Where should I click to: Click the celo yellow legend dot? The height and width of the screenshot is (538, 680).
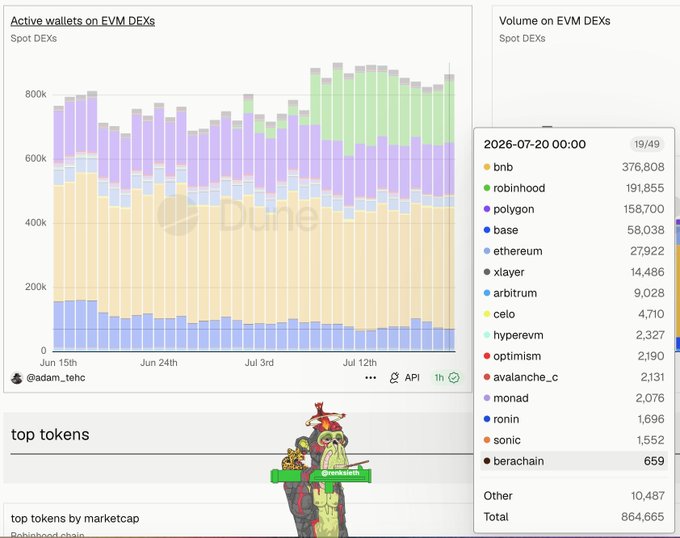tap(487, 314)
